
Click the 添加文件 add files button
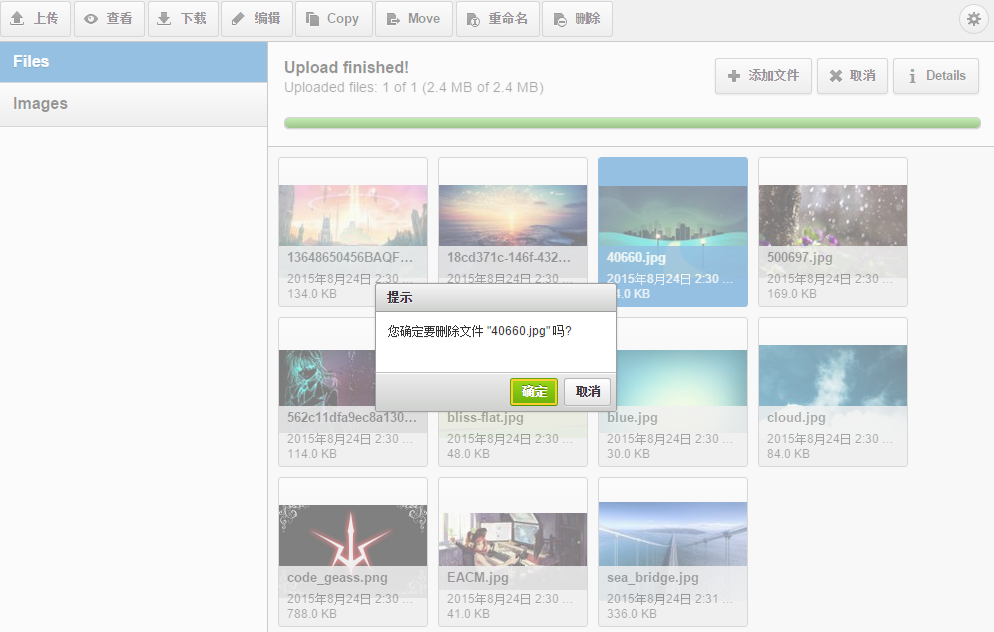click(763, 75)
